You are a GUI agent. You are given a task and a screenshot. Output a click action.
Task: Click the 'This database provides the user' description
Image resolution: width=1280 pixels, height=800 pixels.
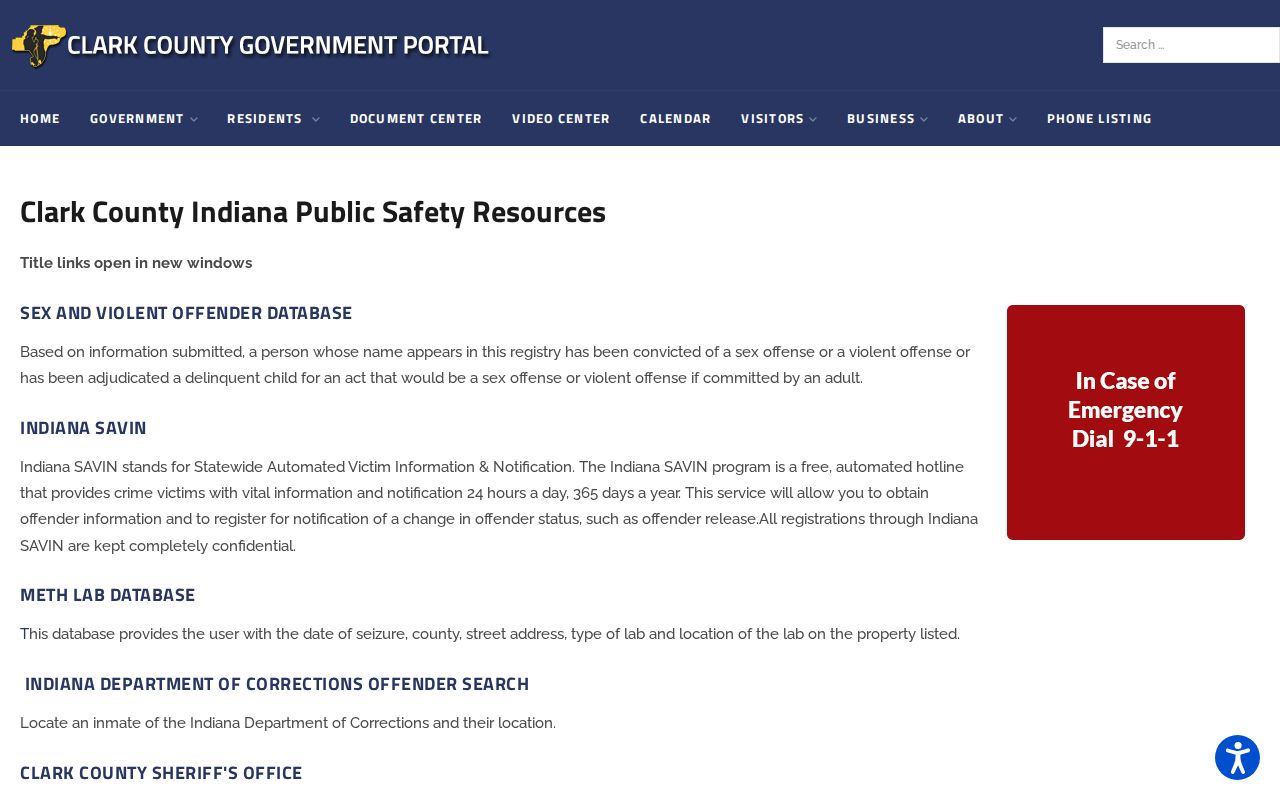[x=490, y=634]
